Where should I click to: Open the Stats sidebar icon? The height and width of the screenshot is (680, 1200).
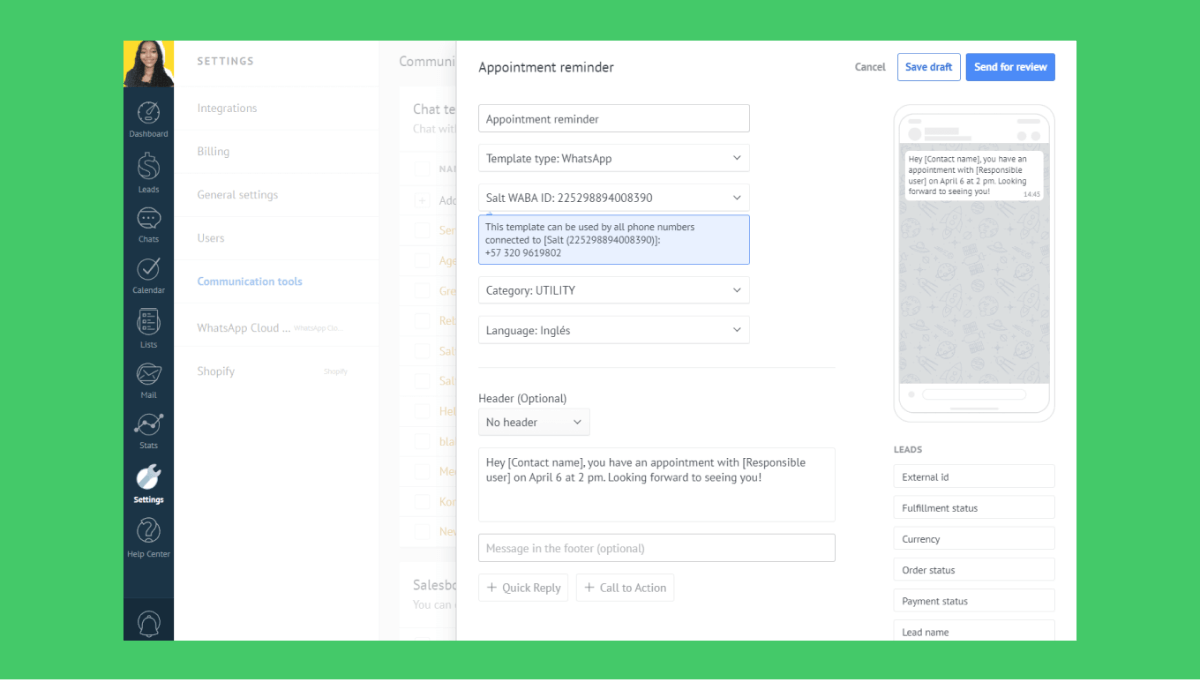pyautogui.click(x=148, y=431)
